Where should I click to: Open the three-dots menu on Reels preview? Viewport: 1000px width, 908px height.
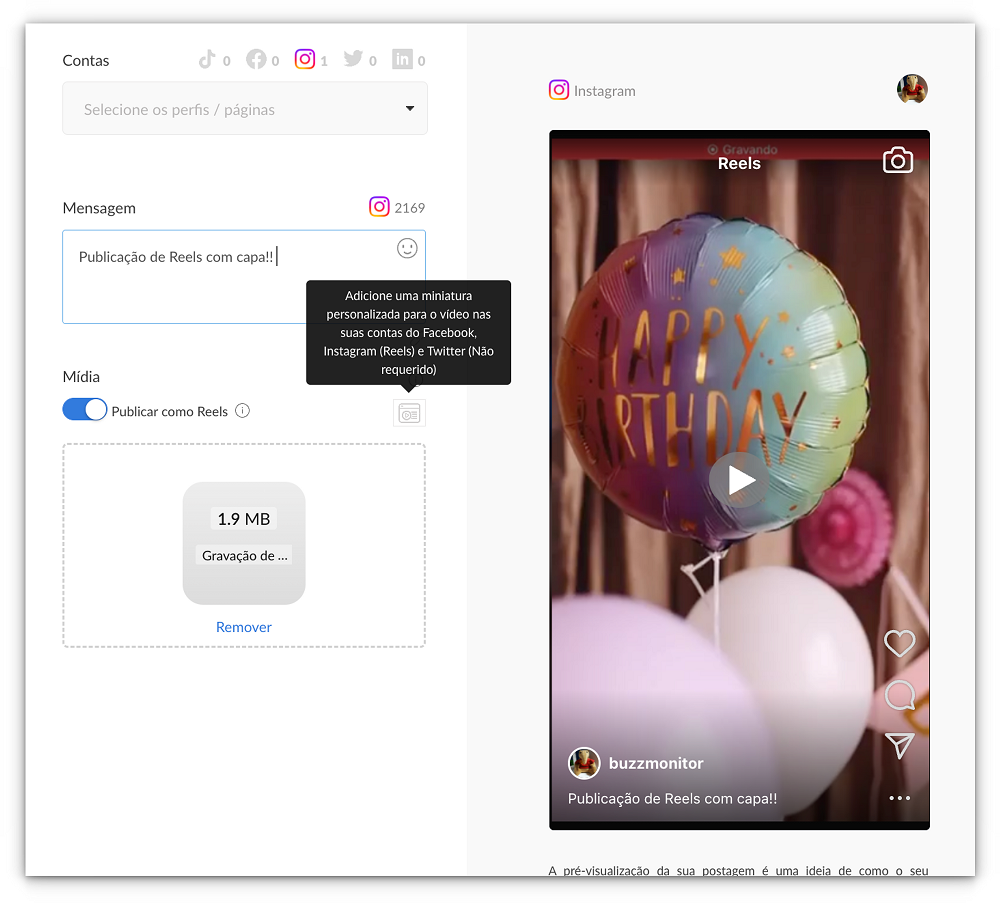click(x=899, y=798)
